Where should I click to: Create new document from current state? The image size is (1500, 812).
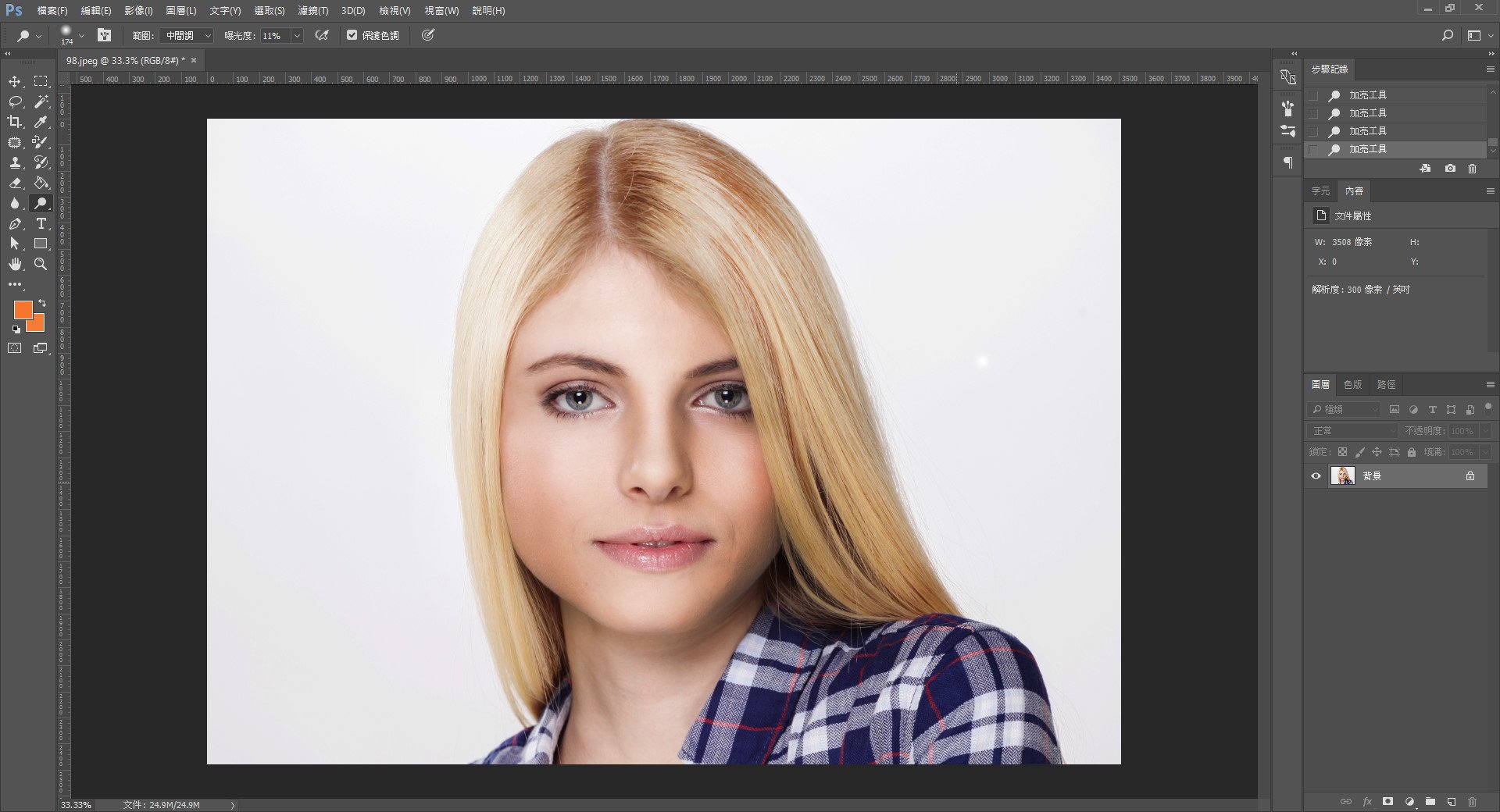tap(1425, 168)
